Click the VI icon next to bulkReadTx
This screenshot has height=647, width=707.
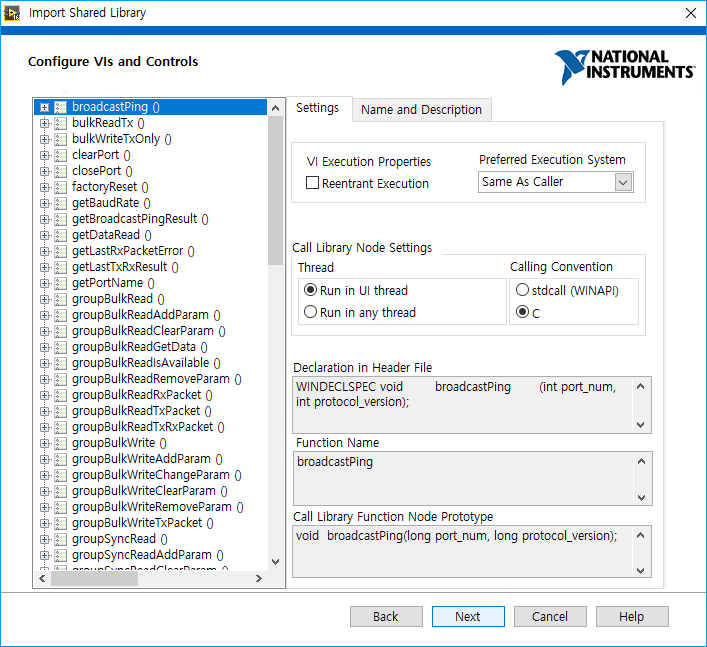[x=61, y=123]
